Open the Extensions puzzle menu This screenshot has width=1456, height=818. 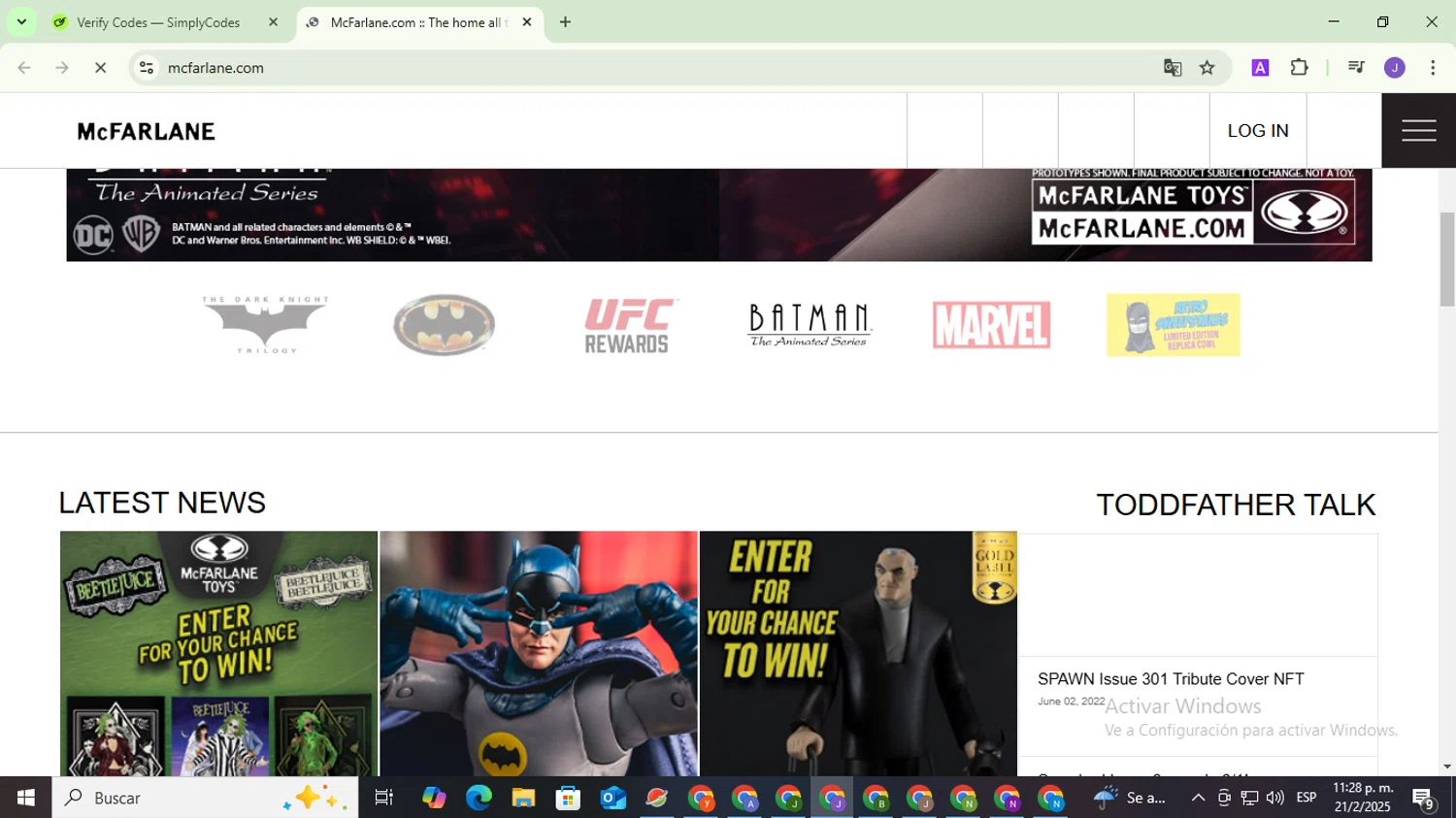coord(1300,68)
